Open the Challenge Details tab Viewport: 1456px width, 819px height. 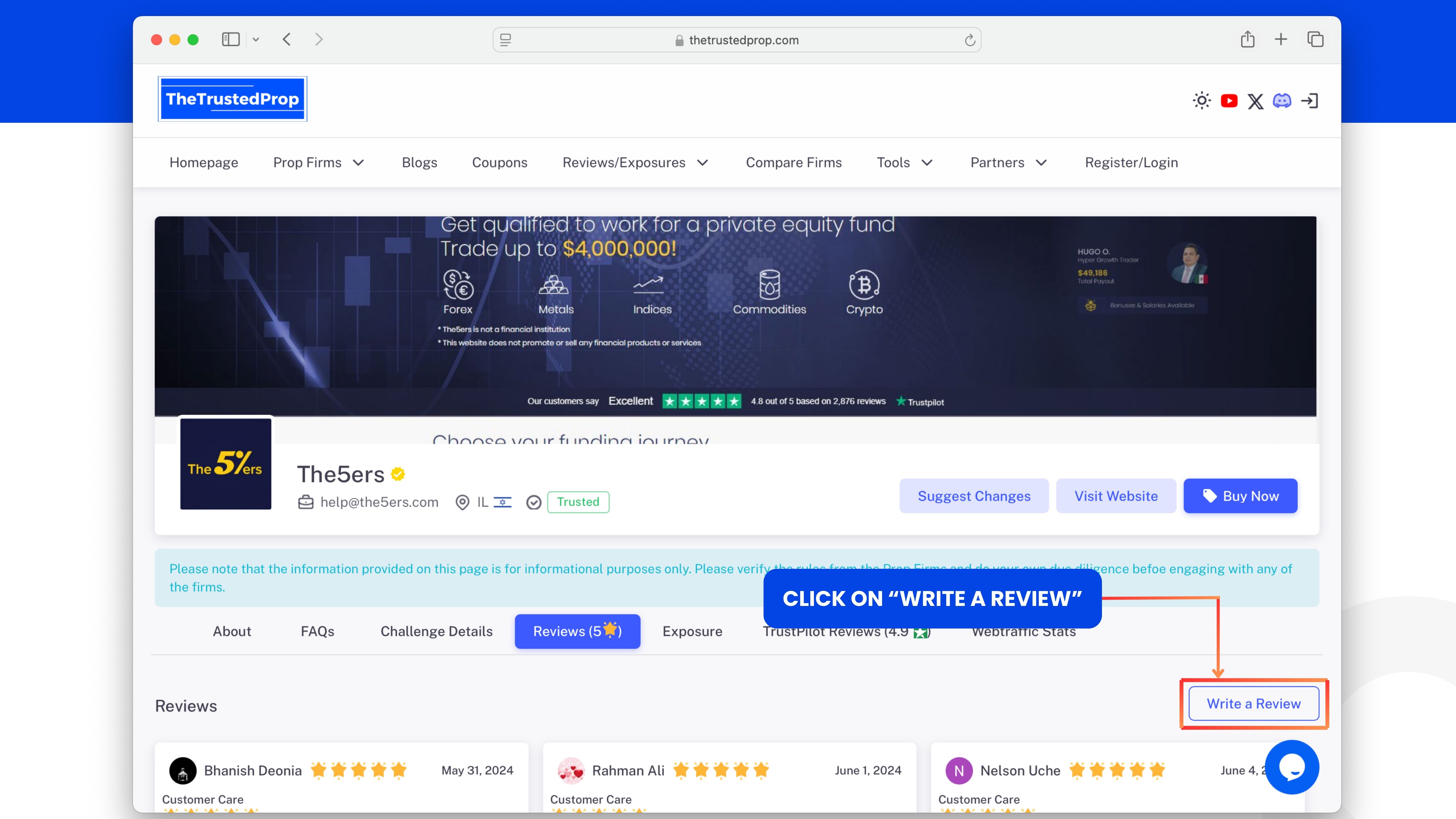point(436,631)
